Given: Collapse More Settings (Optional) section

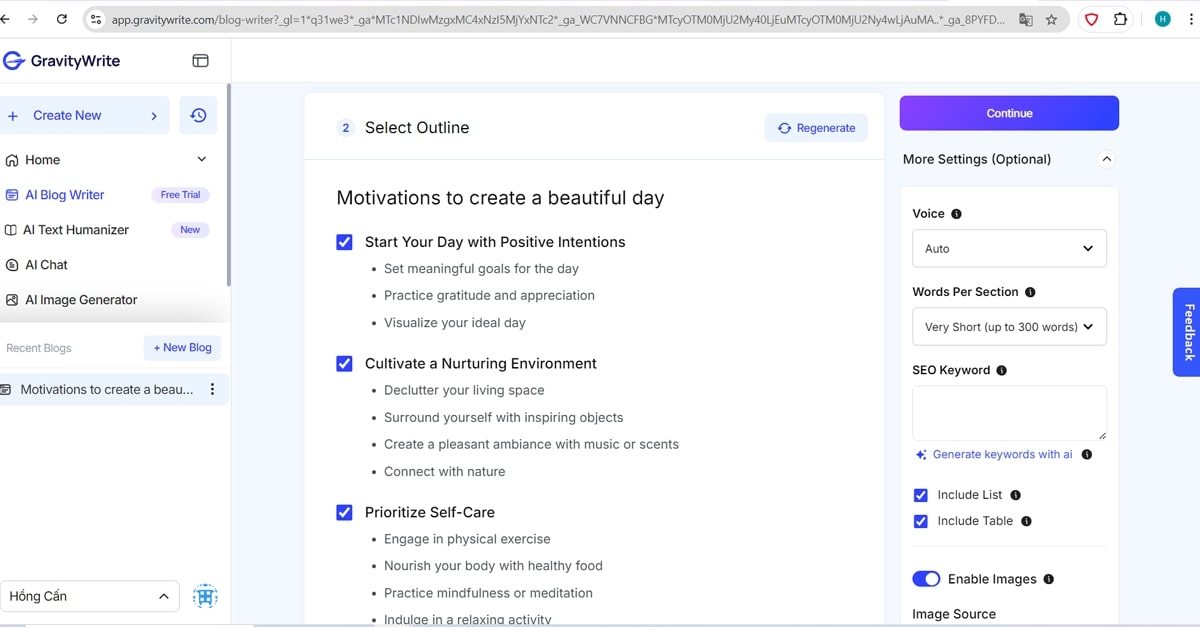Looking at the screenshot, I should click(x=1106, y=159).
